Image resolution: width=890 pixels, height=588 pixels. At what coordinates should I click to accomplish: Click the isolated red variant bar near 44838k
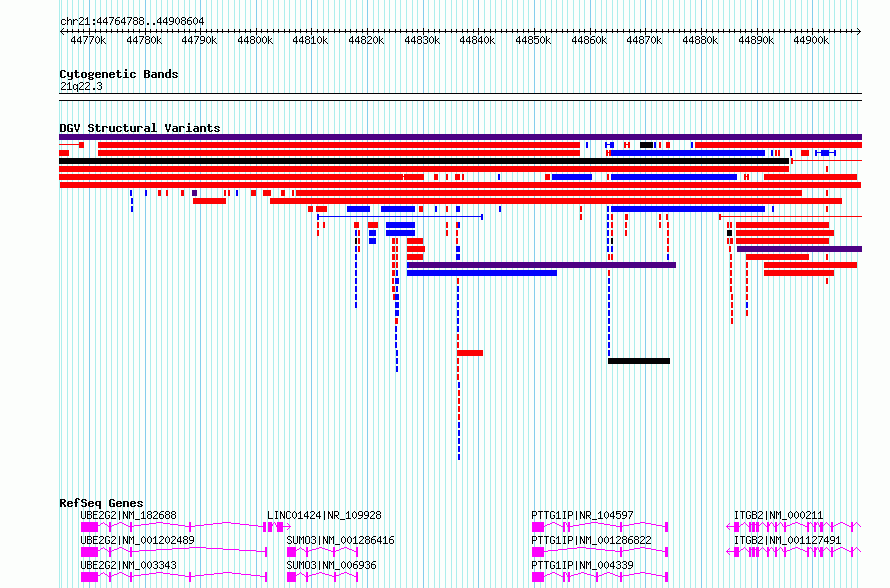point(470,353)
